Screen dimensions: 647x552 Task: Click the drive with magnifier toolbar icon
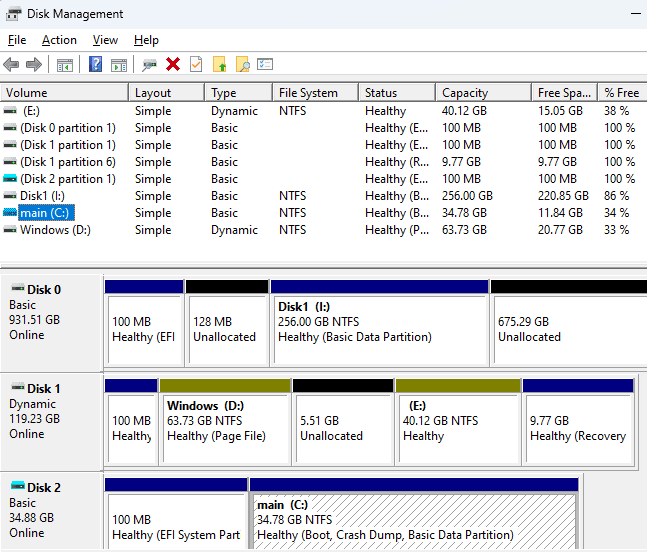pos(149,65)
